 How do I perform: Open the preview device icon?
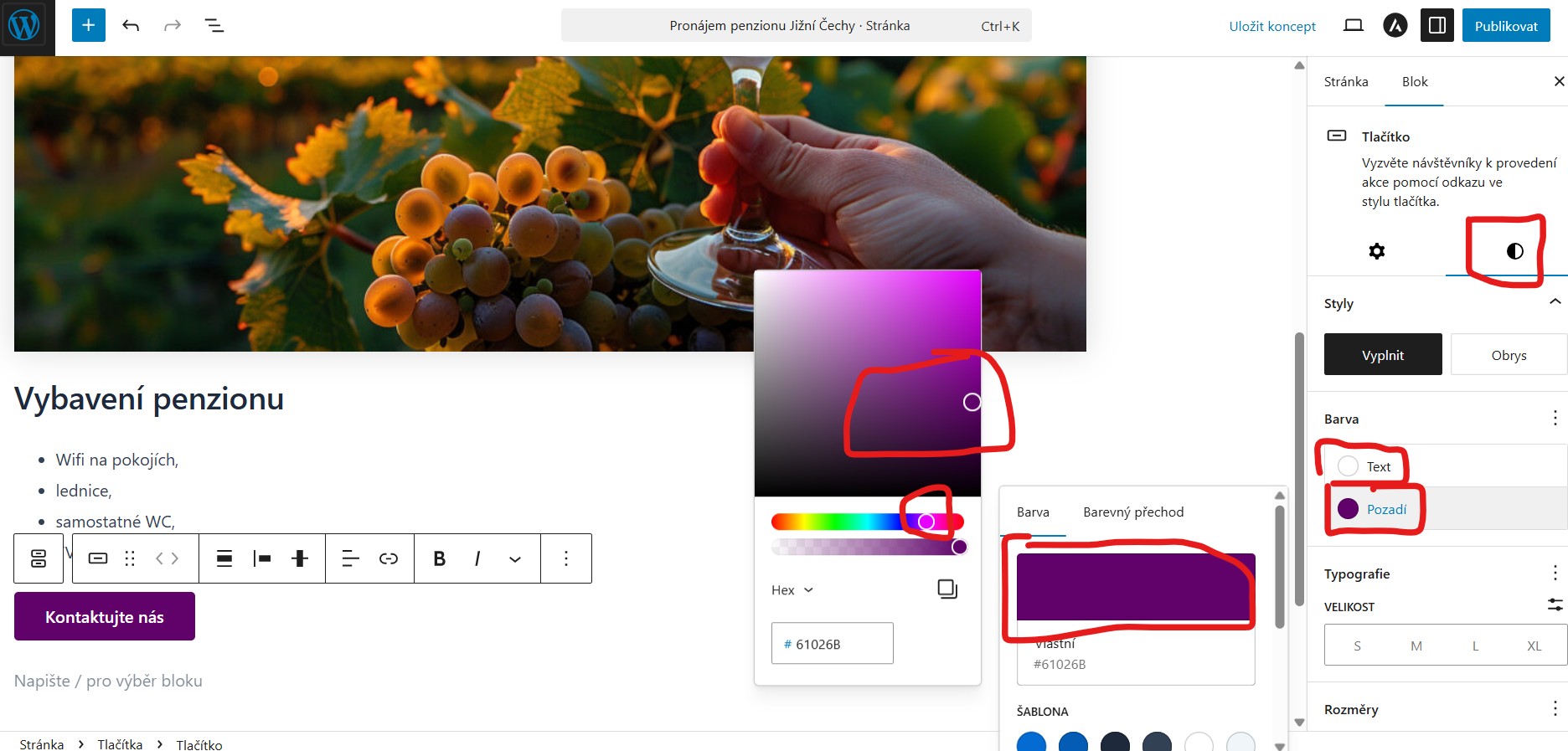(x=1353, y=25)
